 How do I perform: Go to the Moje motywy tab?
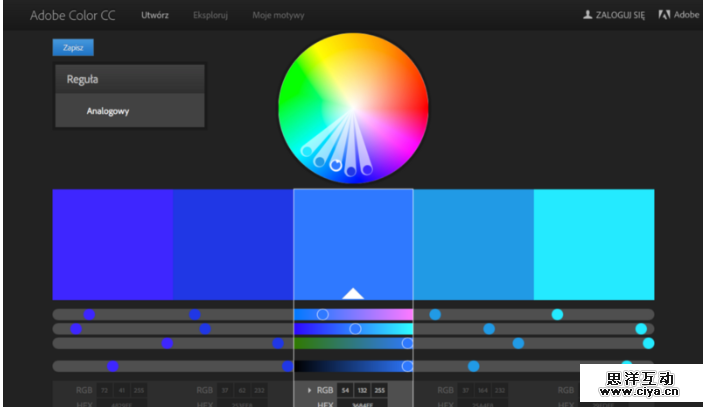pyautogui.click(x=278, y=16)
